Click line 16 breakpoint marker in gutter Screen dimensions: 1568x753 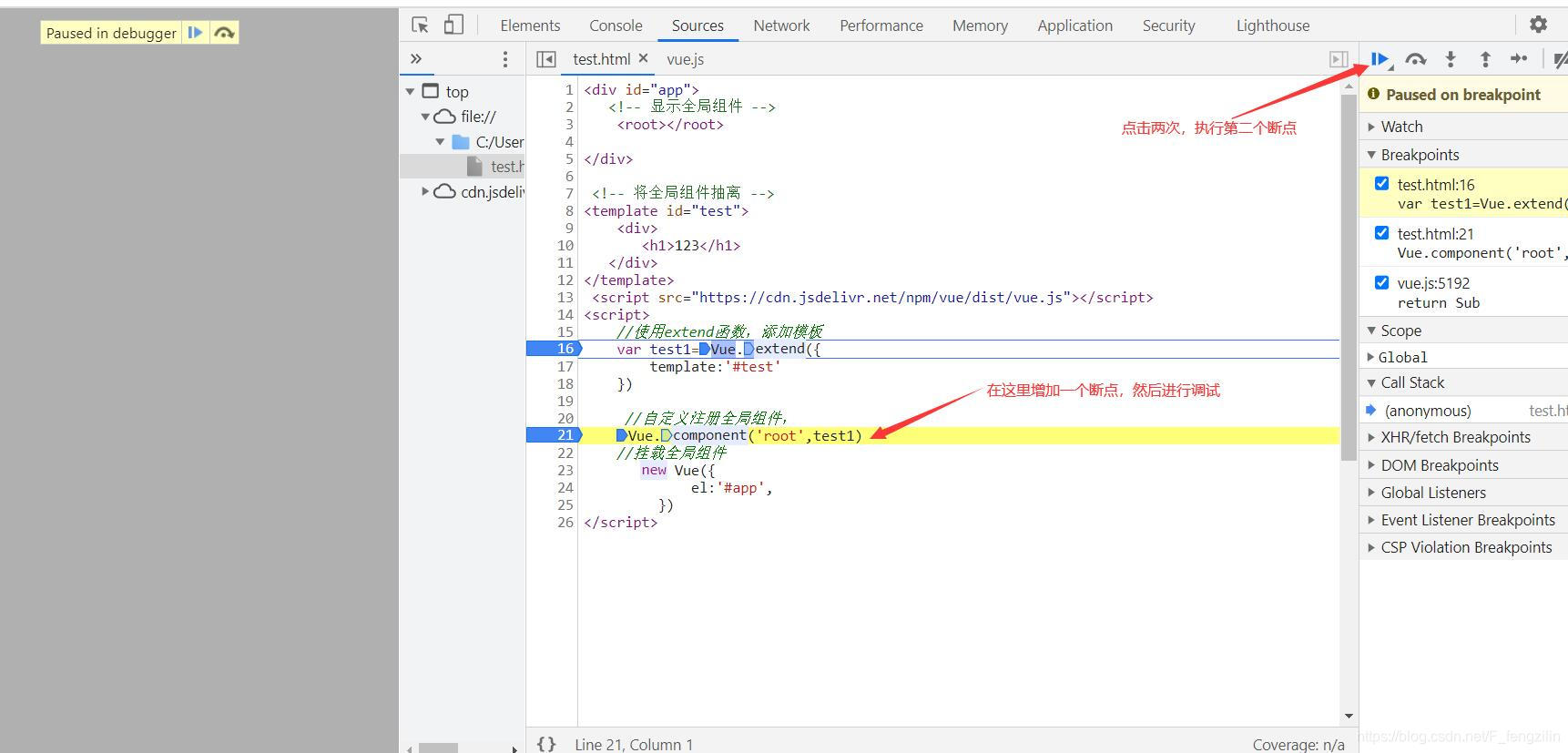[x=553, y=349]
